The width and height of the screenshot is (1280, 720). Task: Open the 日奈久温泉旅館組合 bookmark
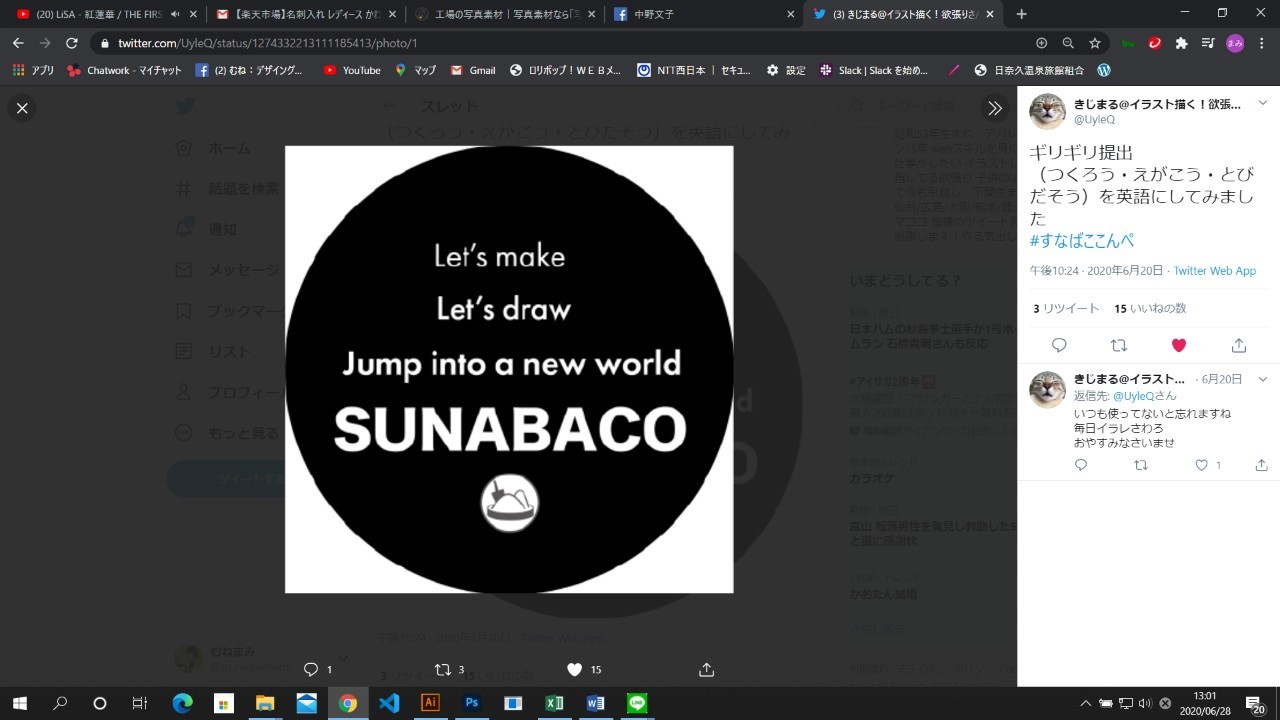tap(1029, 70)
